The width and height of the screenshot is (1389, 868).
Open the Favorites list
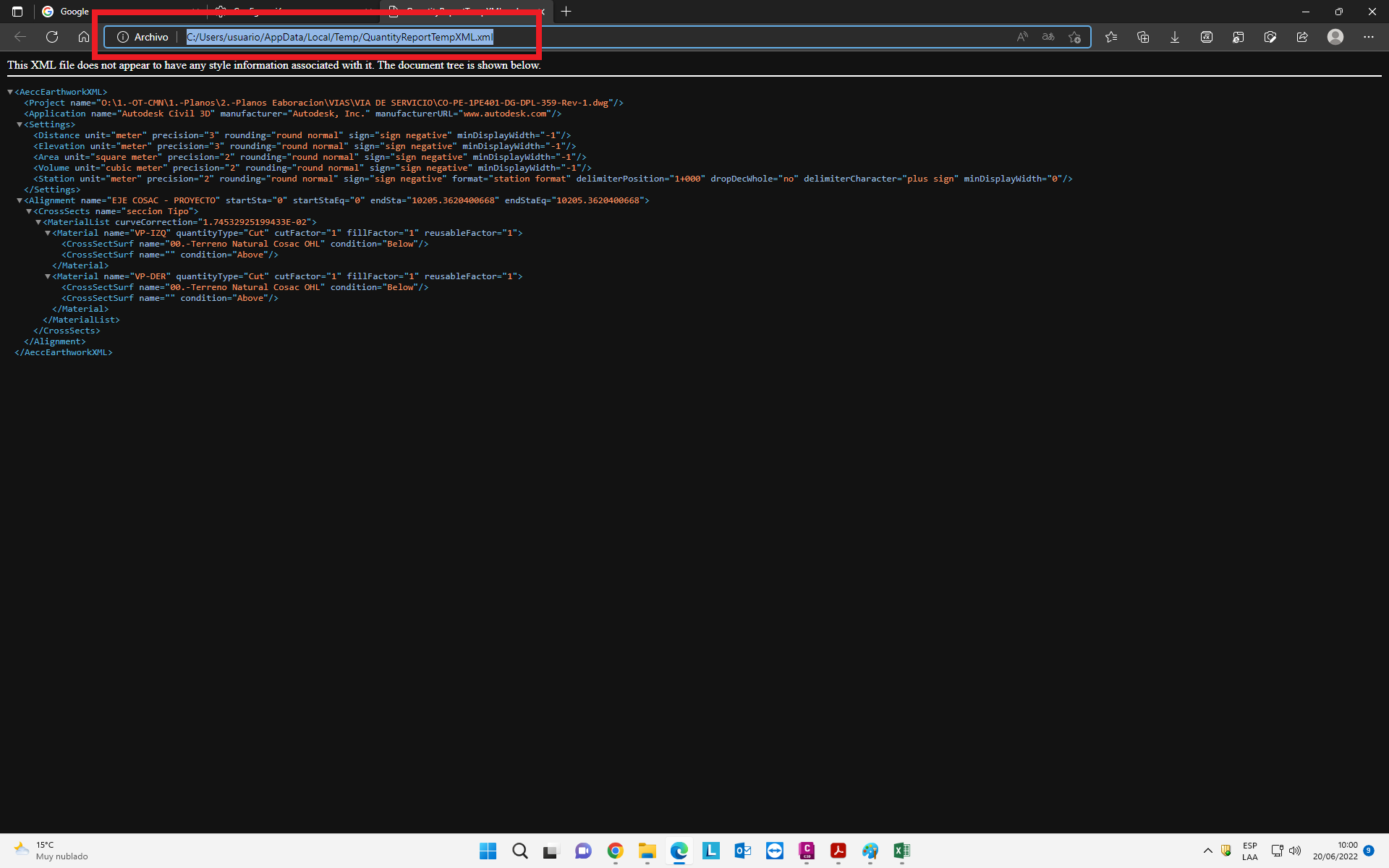coord(1112,37)
